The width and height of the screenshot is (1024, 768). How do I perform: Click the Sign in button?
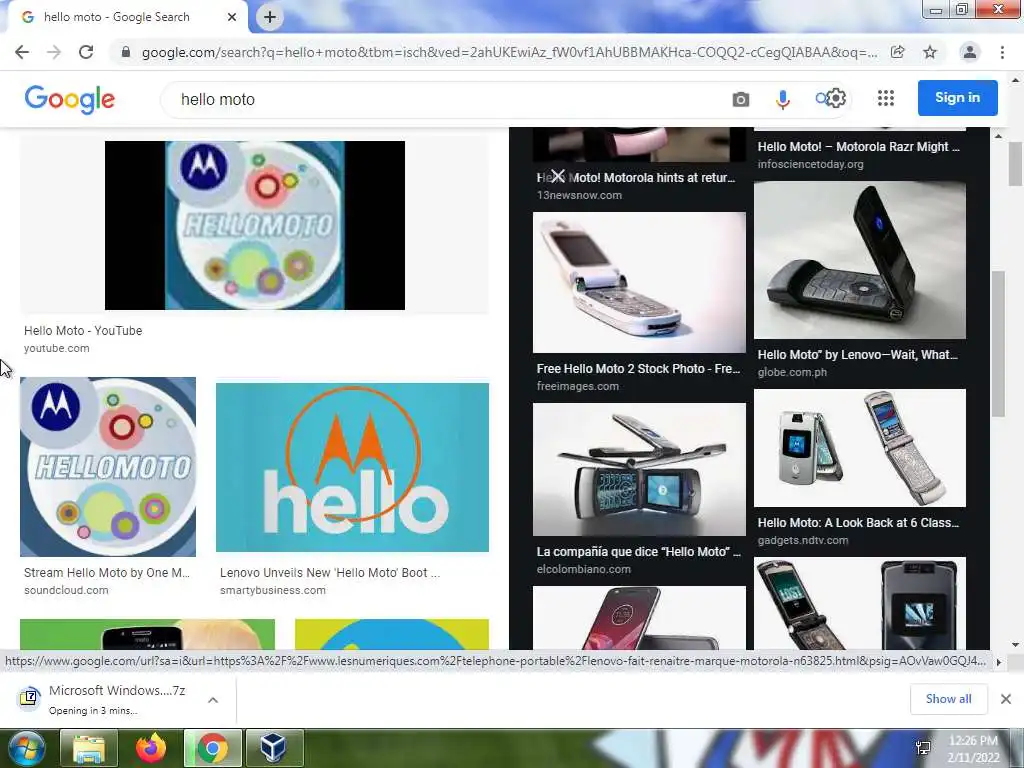tap(957, 97)
